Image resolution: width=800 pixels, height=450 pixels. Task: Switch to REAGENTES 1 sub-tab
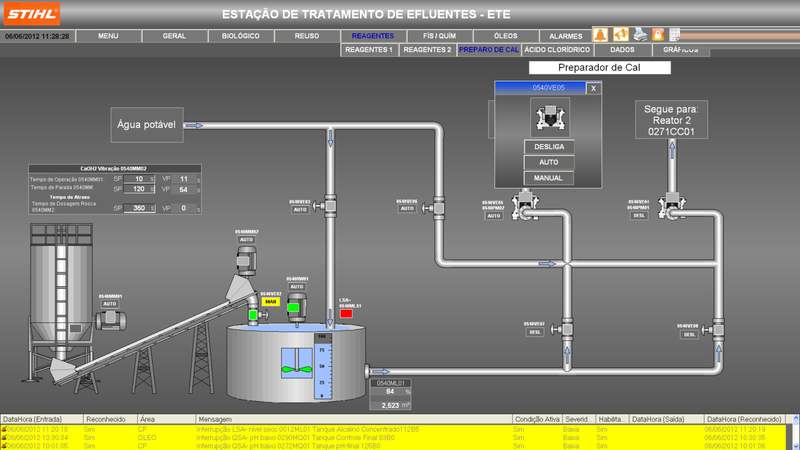pos(369,50)
